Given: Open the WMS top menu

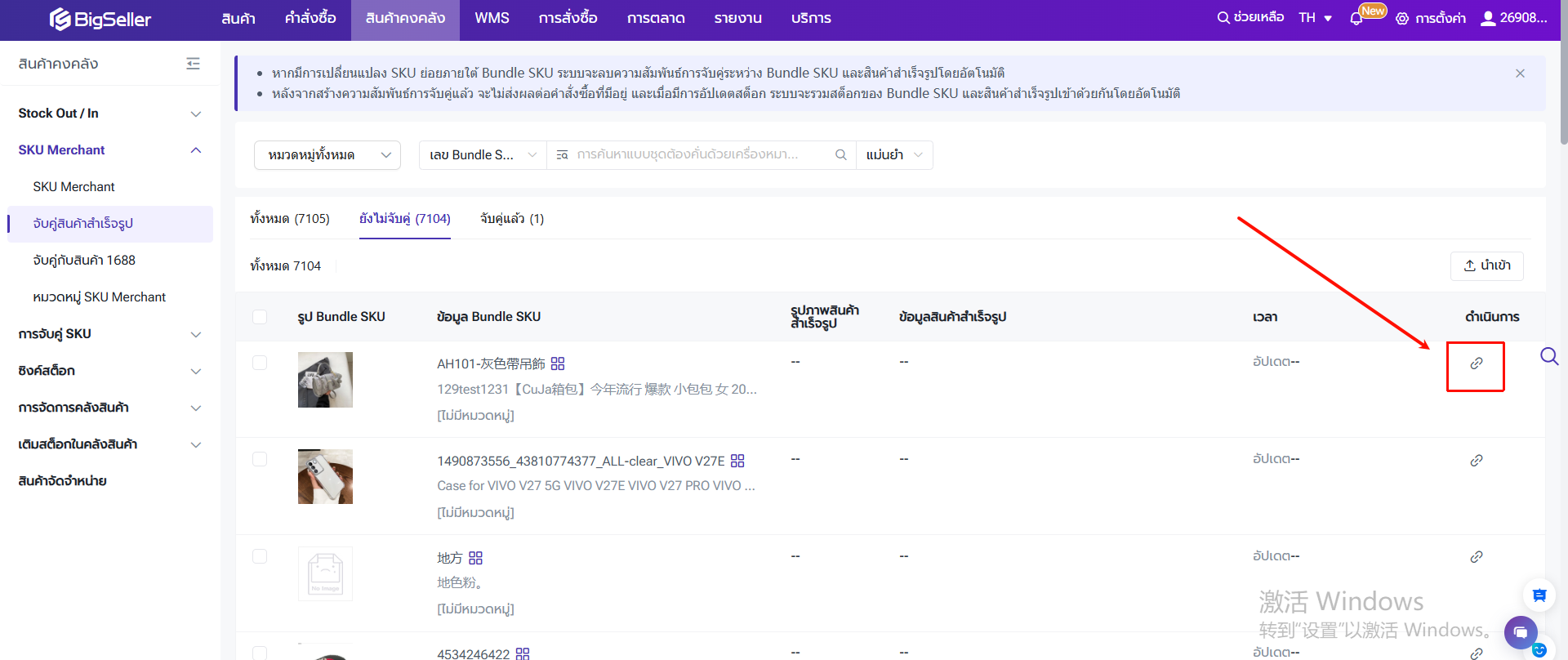Looking at the screenshot, I should pos(492,18).
